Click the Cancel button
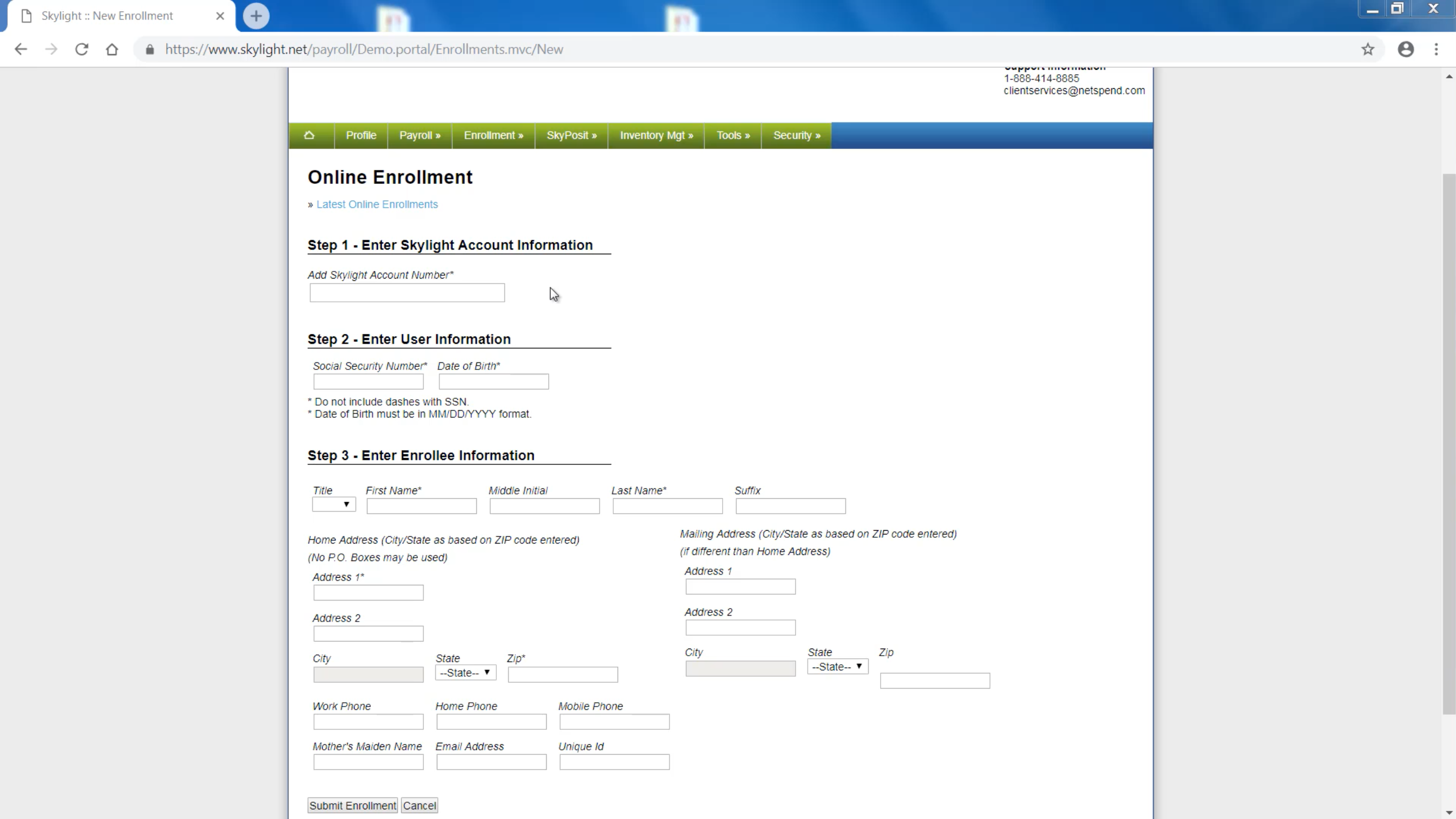 419,805
